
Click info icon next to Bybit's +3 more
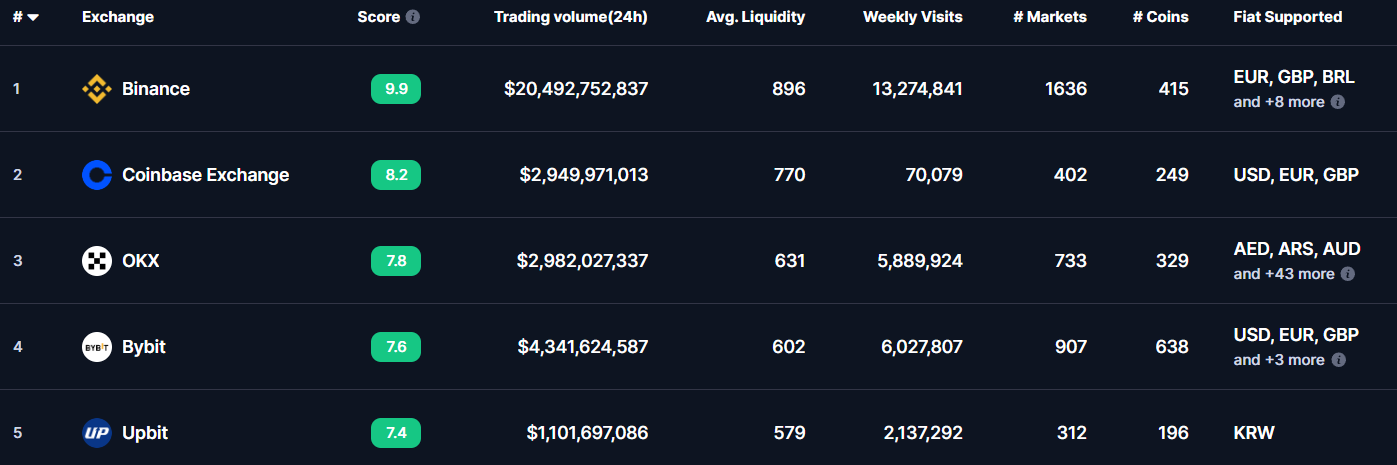[1338, 360]
